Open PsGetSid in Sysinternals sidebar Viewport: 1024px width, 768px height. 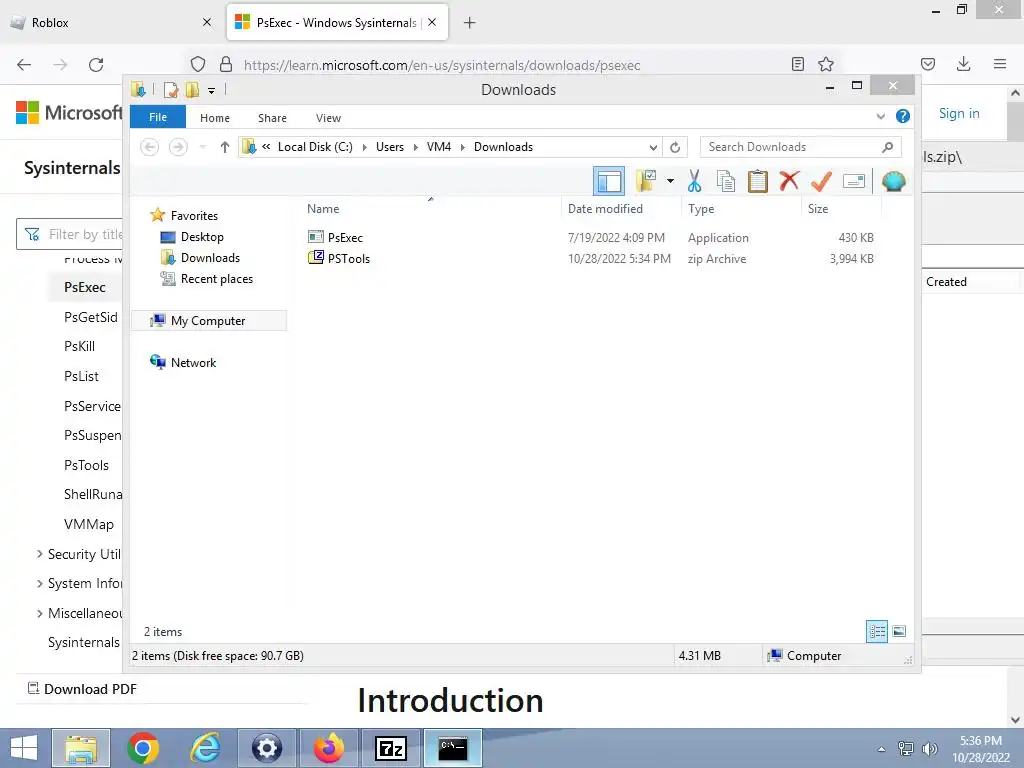pos(91,317)
